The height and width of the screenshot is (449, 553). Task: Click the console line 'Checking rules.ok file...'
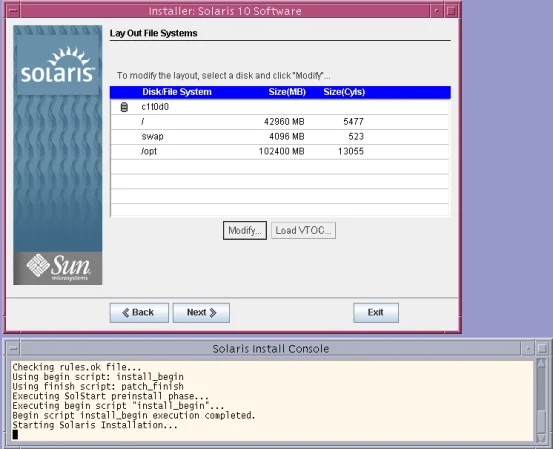pyautogui.click(x=77, y=367)
